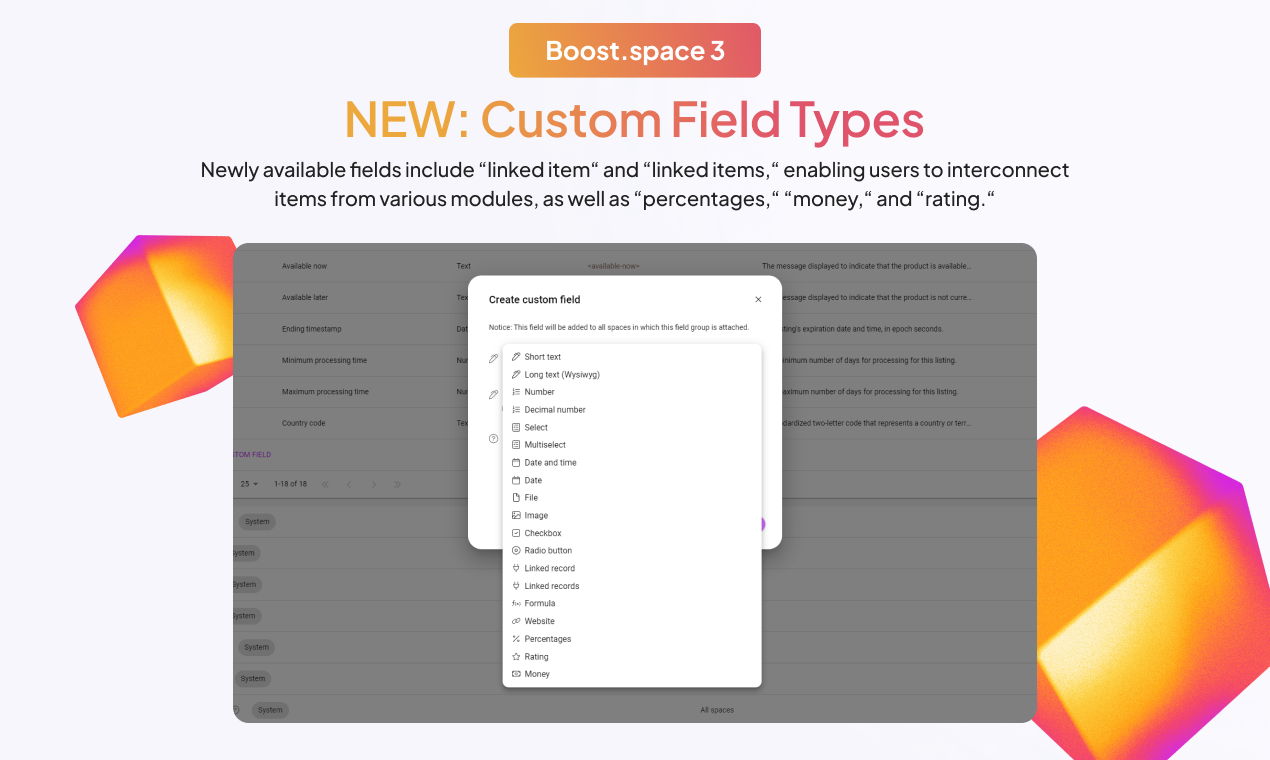Click the pencil icon beside Long text

(x=516, y=375)
